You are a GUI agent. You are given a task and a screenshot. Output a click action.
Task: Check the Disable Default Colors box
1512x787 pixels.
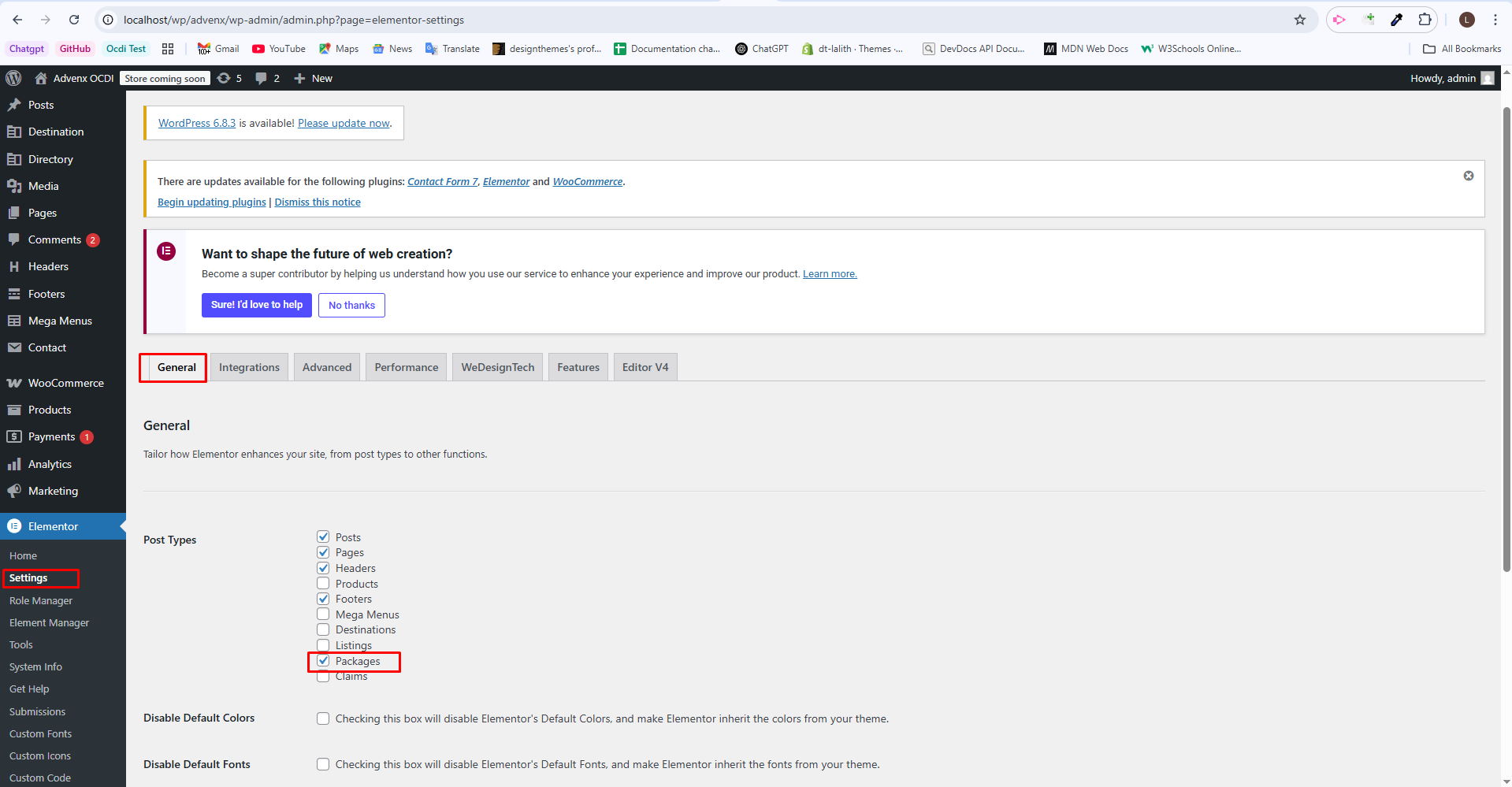(323, 718)
